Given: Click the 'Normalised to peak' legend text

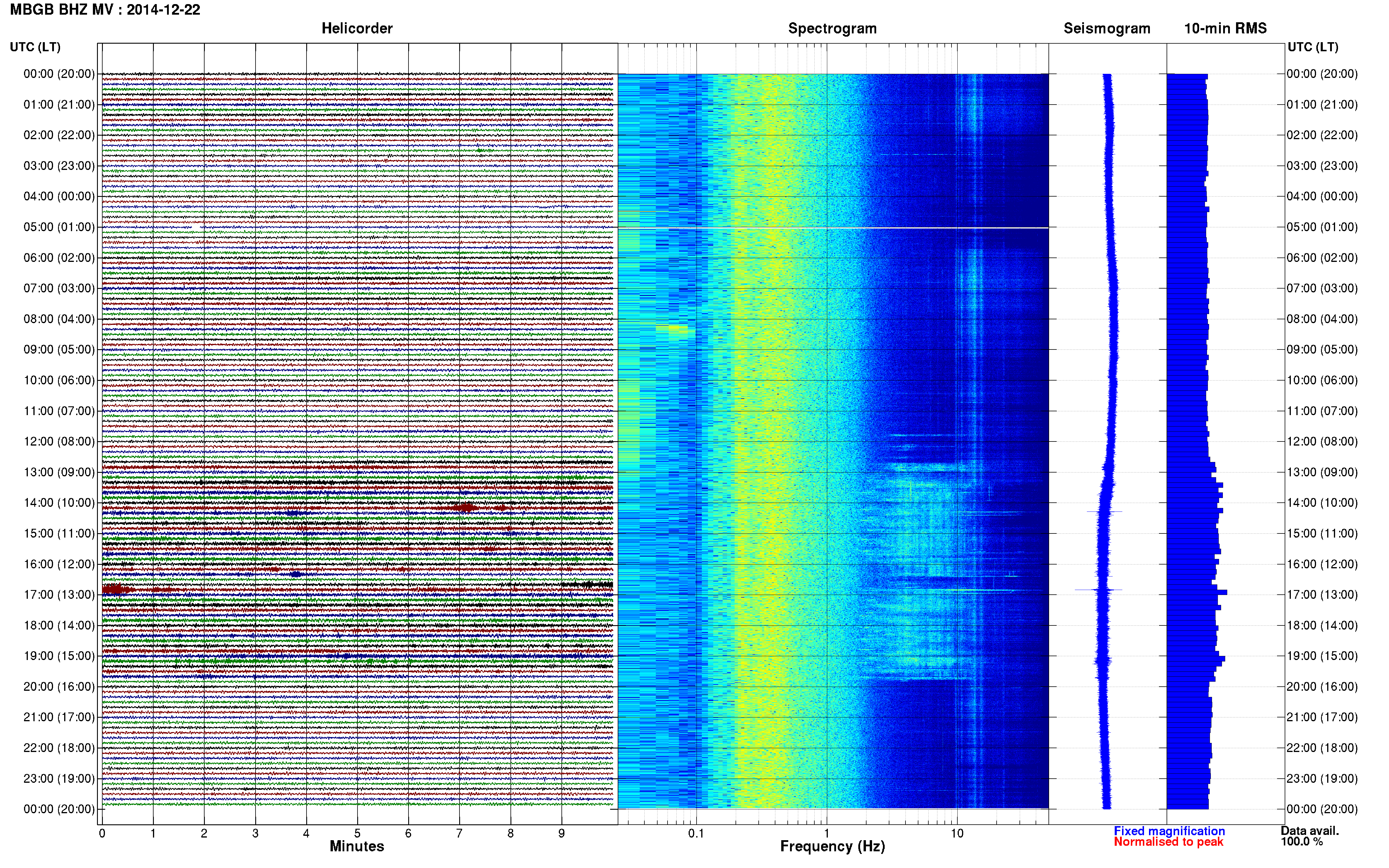Looking at the screenshot, I should pos(1169,842).
